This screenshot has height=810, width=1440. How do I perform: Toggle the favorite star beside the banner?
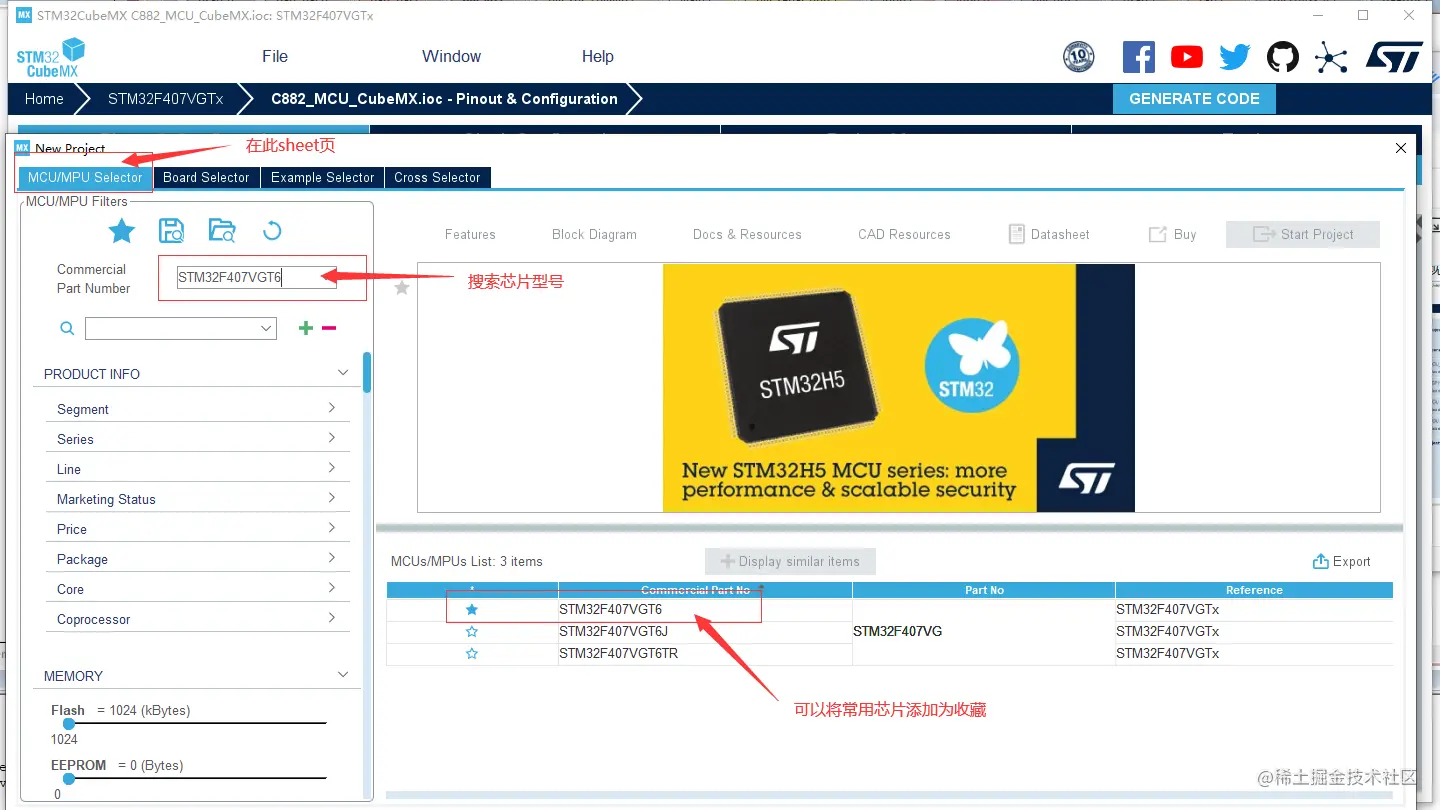coord(402,288)
